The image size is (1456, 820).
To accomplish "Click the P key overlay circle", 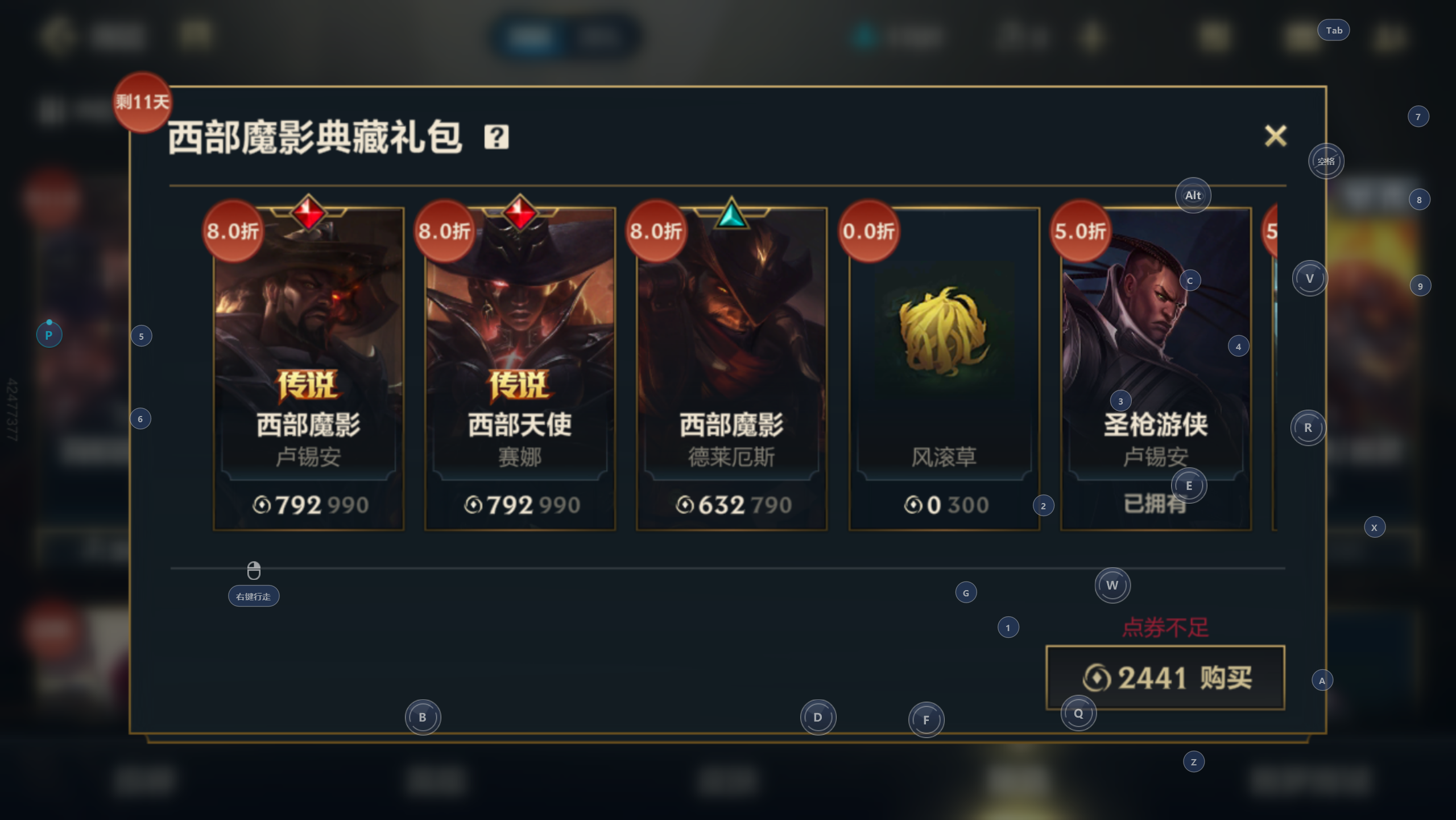I will (49, 335).
